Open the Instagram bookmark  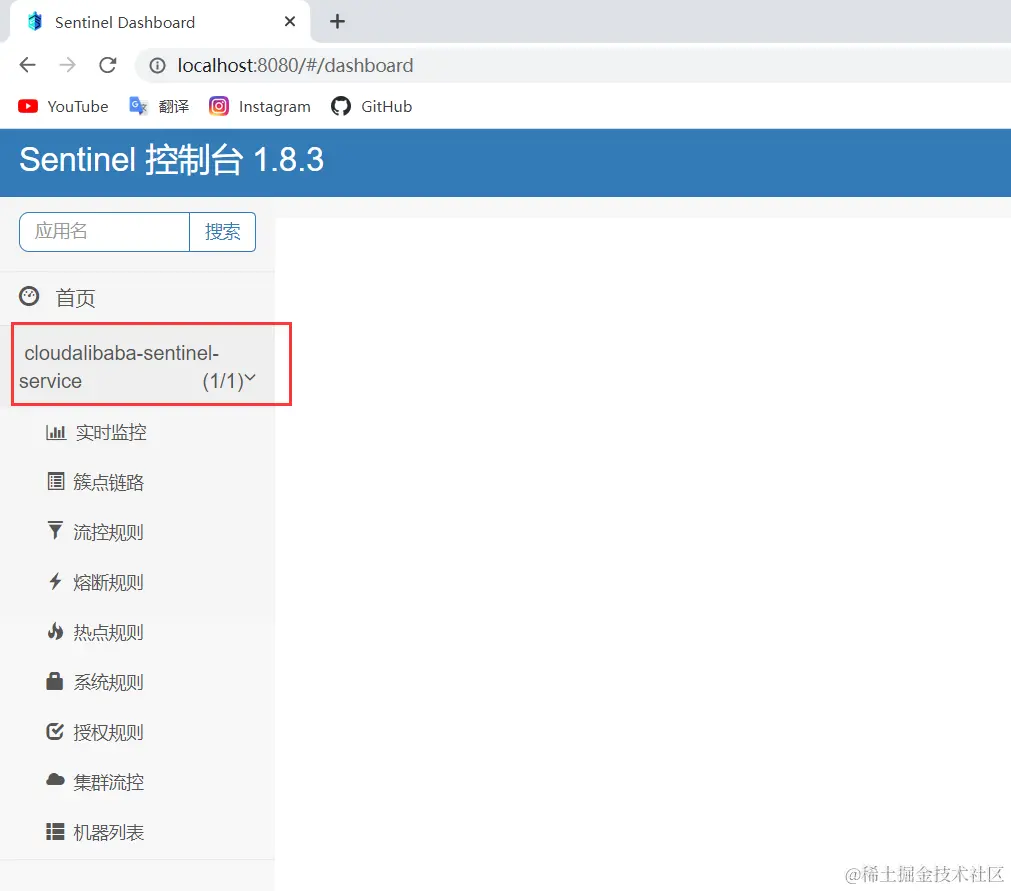point(260,106)
